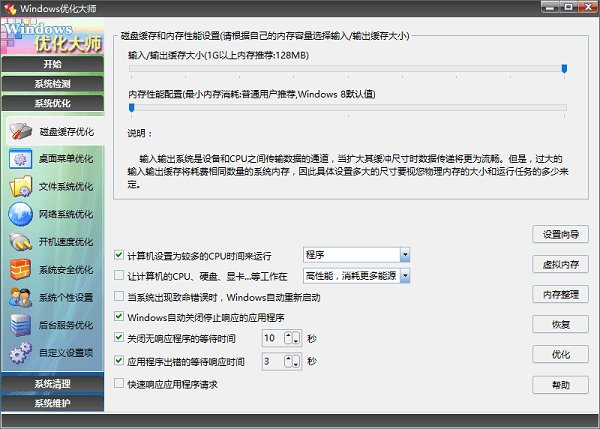Click the 设置向导 button
The image size is (600, 429).
561,234
